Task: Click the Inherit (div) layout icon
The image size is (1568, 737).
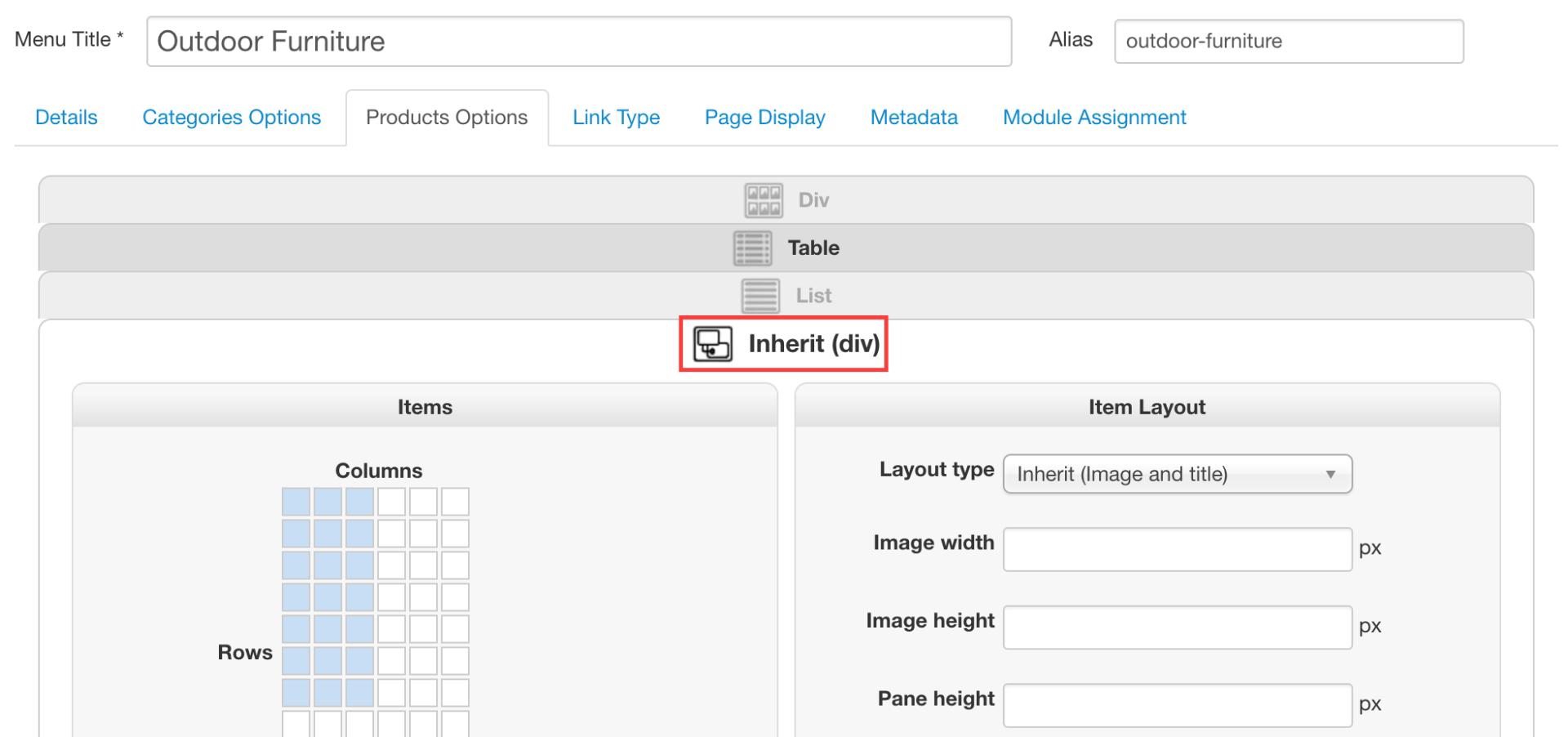Action: (713, 344)
